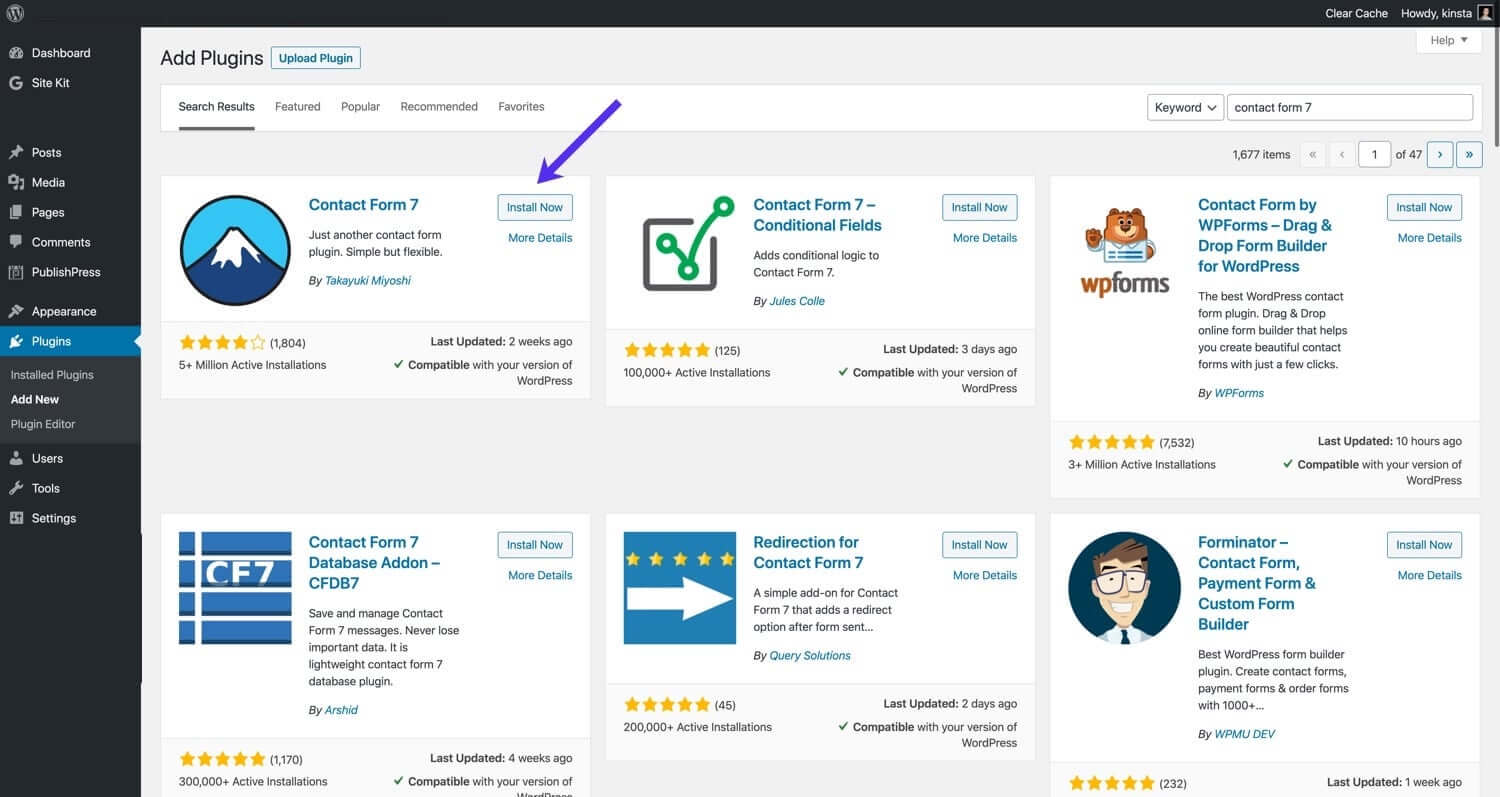
Task: Open Forminator cartoon man thumbnail
Action: coord(1125,588)
